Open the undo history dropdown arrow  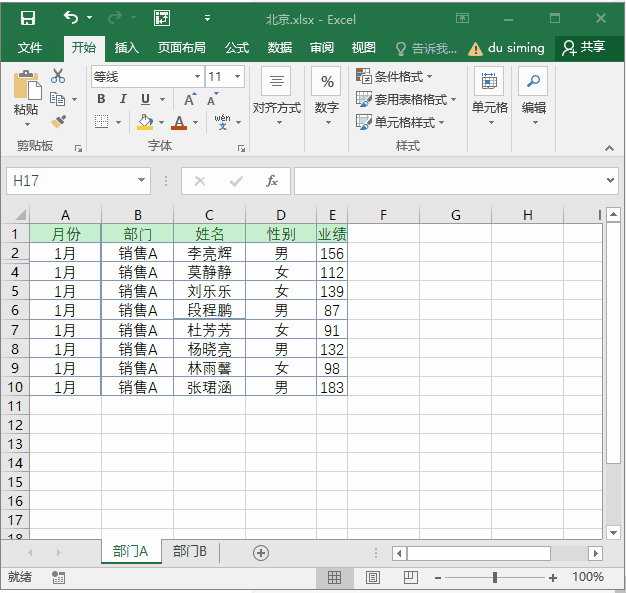click(x=90, y=18)
